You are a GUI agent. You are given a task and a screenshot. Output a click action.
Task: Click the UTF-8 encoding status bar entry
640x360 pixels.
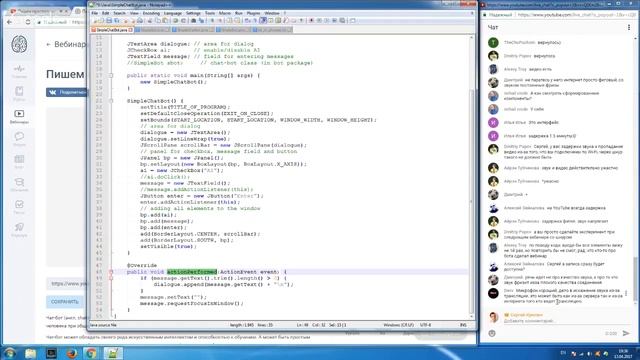[x=425, y=325]
